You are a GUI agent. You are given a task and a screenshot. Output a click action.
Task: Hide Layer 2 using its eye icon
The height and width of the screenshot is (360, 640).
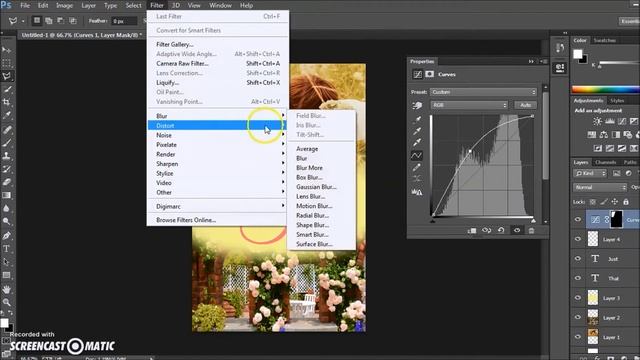pos(578,318)
